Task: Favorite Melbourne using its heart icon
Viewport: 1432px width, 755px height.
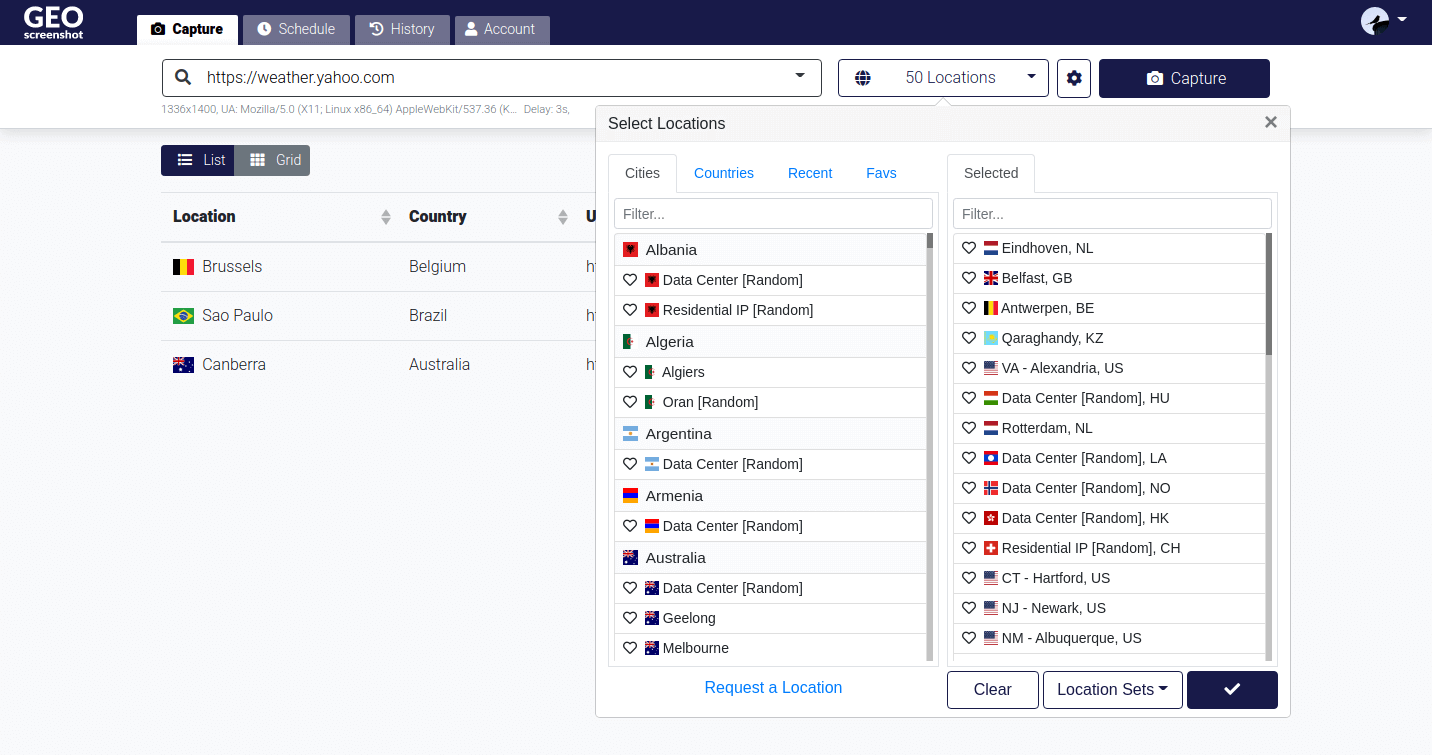Action: [630, 648]
